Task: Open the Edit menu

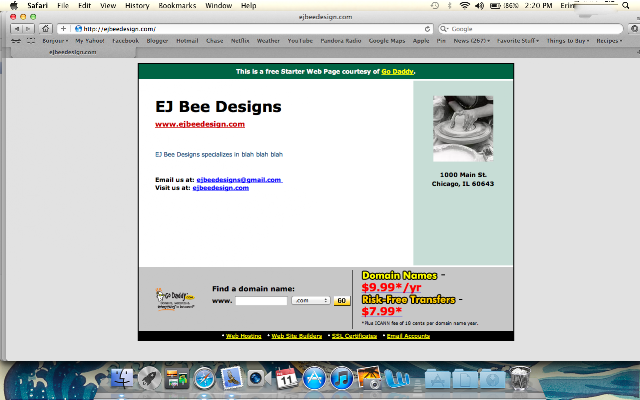Action: pyautogui.click(x=84, y=5)
